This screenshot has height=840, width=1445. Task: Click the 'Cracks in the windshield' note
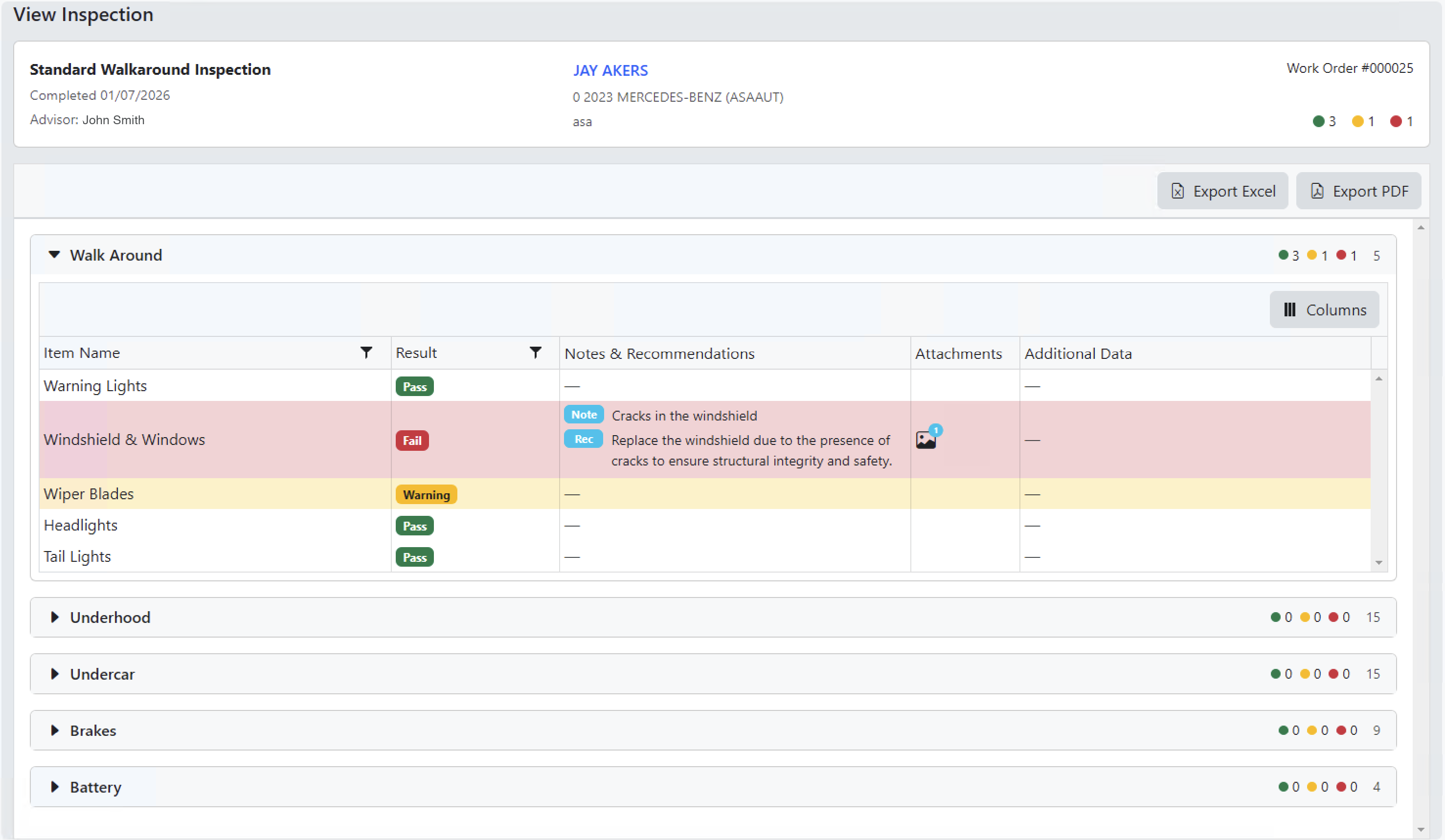coord(684,416)
